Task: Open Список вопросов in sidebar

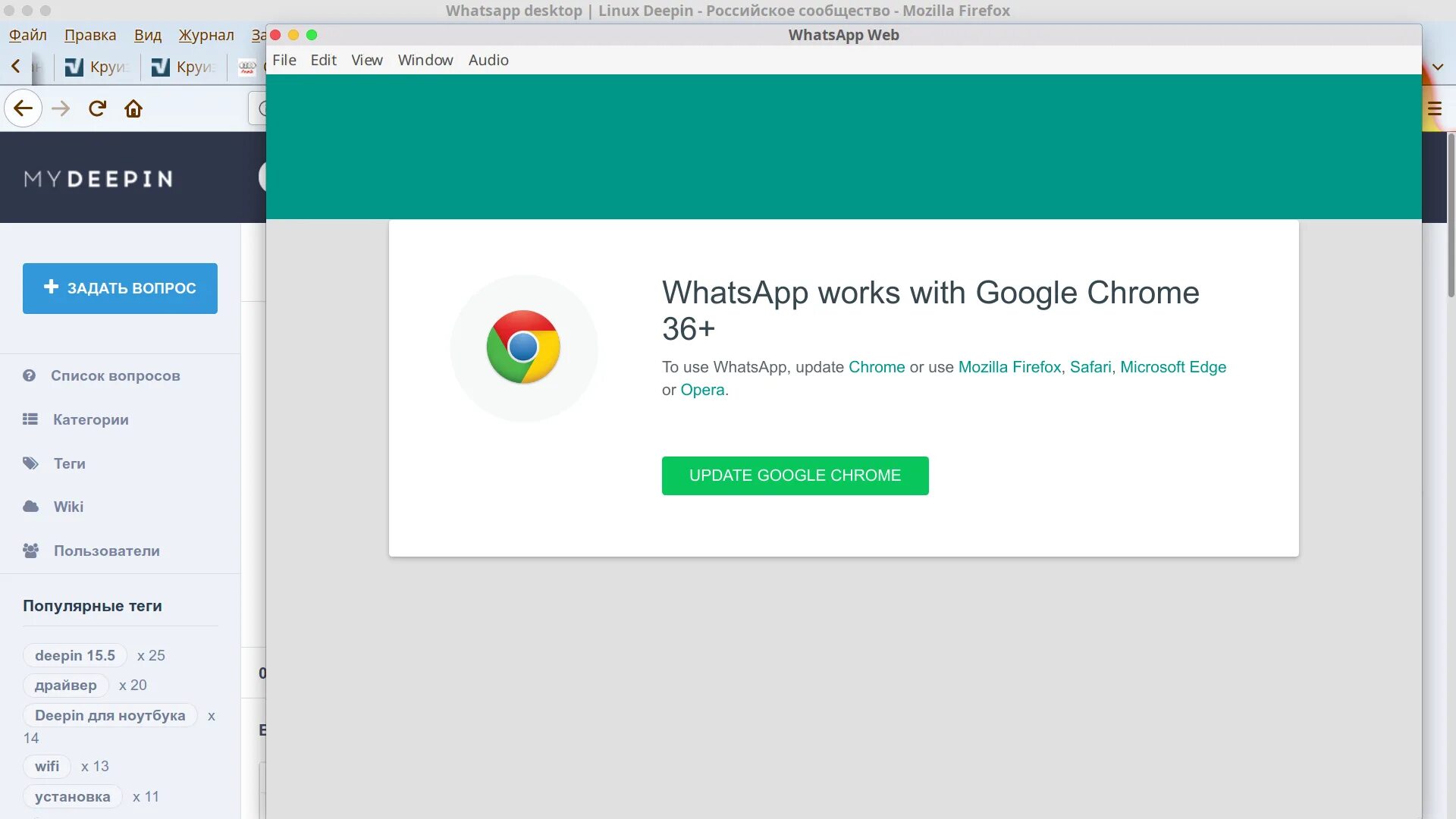Action: pos(115,375)
